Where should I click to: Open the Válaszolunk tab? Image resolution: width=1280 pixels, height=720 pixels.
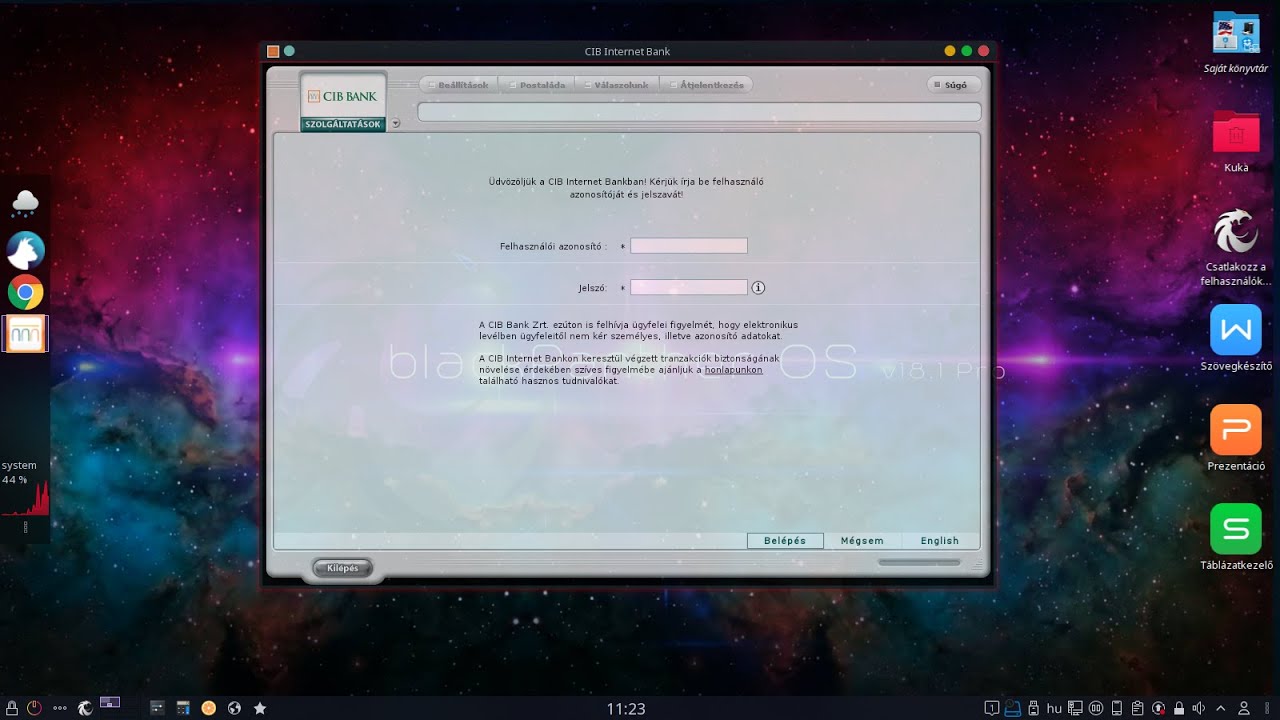coord(616,85)
